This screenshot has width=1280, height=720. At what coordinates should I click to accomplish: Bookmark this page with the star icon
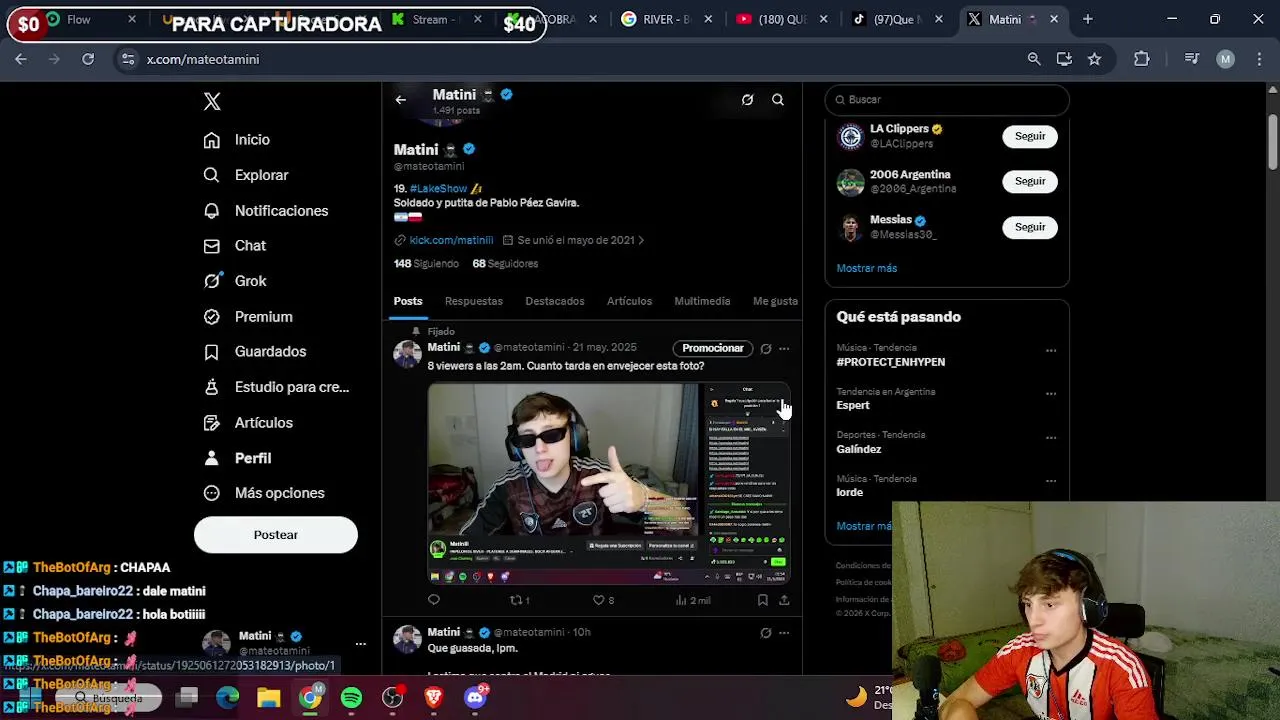(x=1094, y=59)
